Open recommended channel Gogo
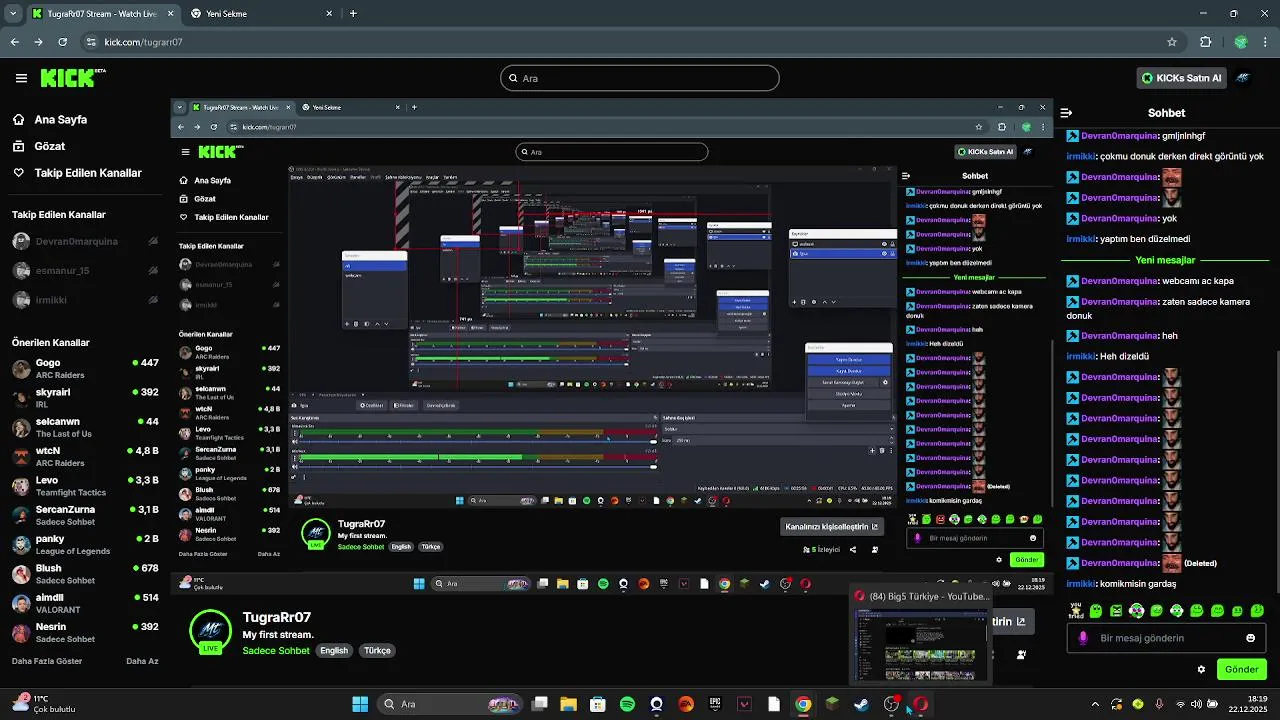Viewport: 1280px width, 720px height. [85, 368]
